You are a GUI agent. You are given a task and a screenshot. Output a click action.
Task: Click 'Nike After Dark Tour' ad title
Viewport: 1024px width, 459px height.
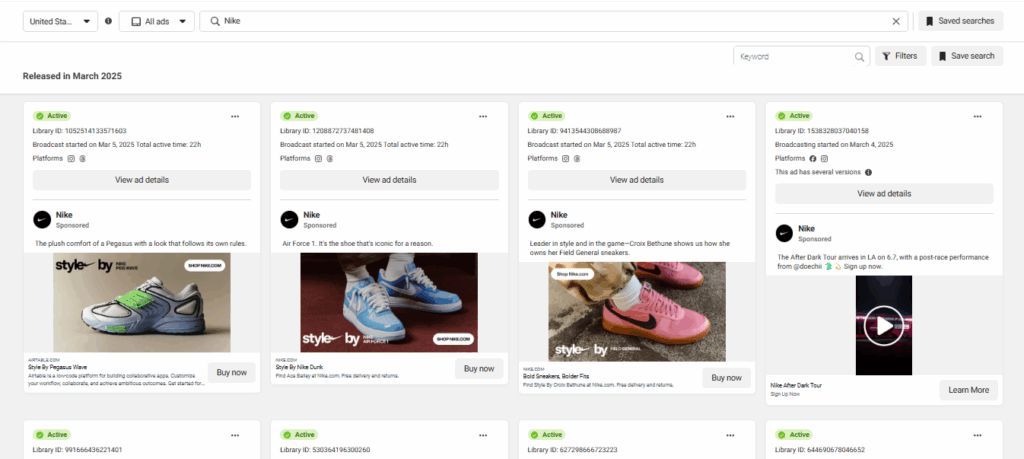[x=795, y=386]
